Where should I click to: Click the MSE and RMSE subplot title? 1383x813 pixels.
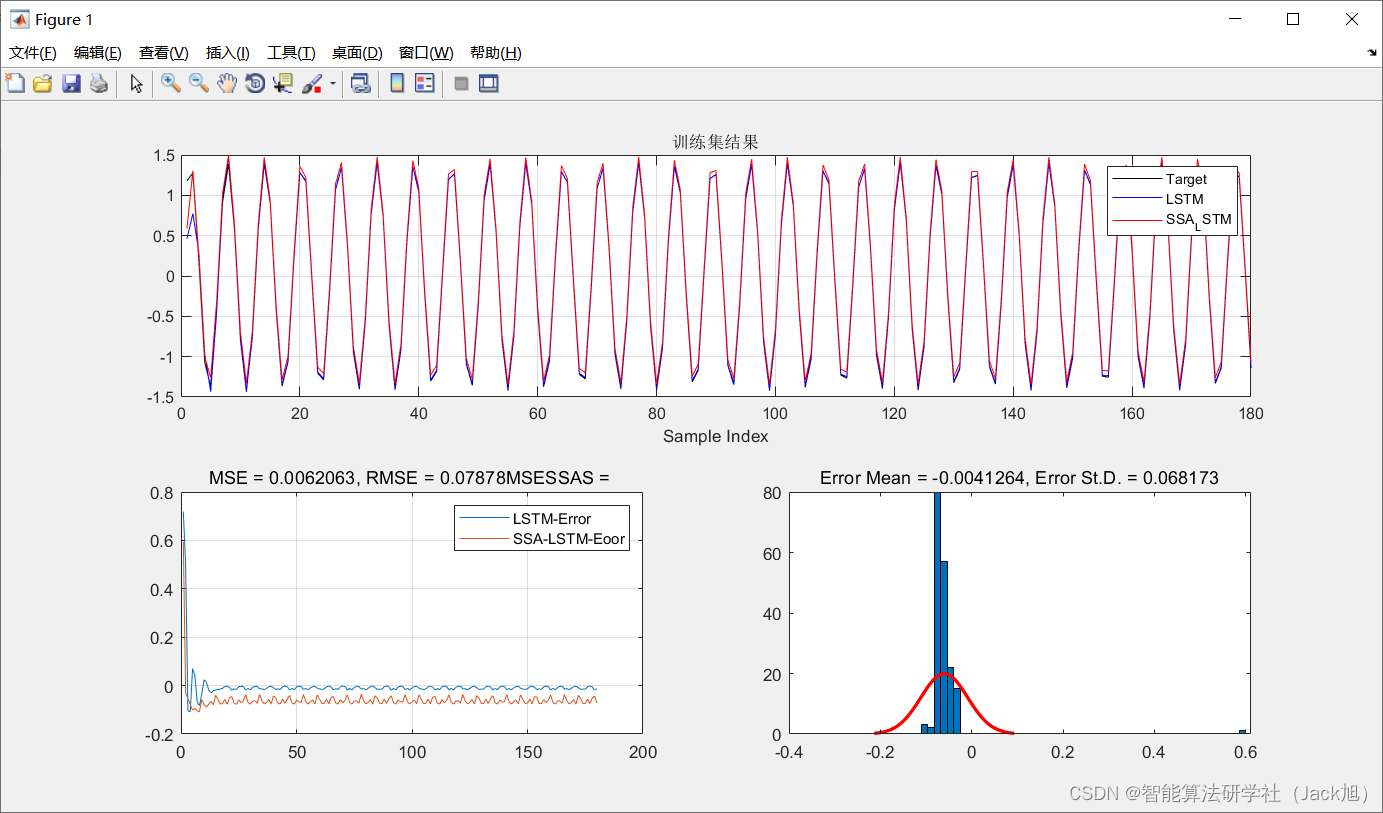pyautogui.click(x=408, y=478)
